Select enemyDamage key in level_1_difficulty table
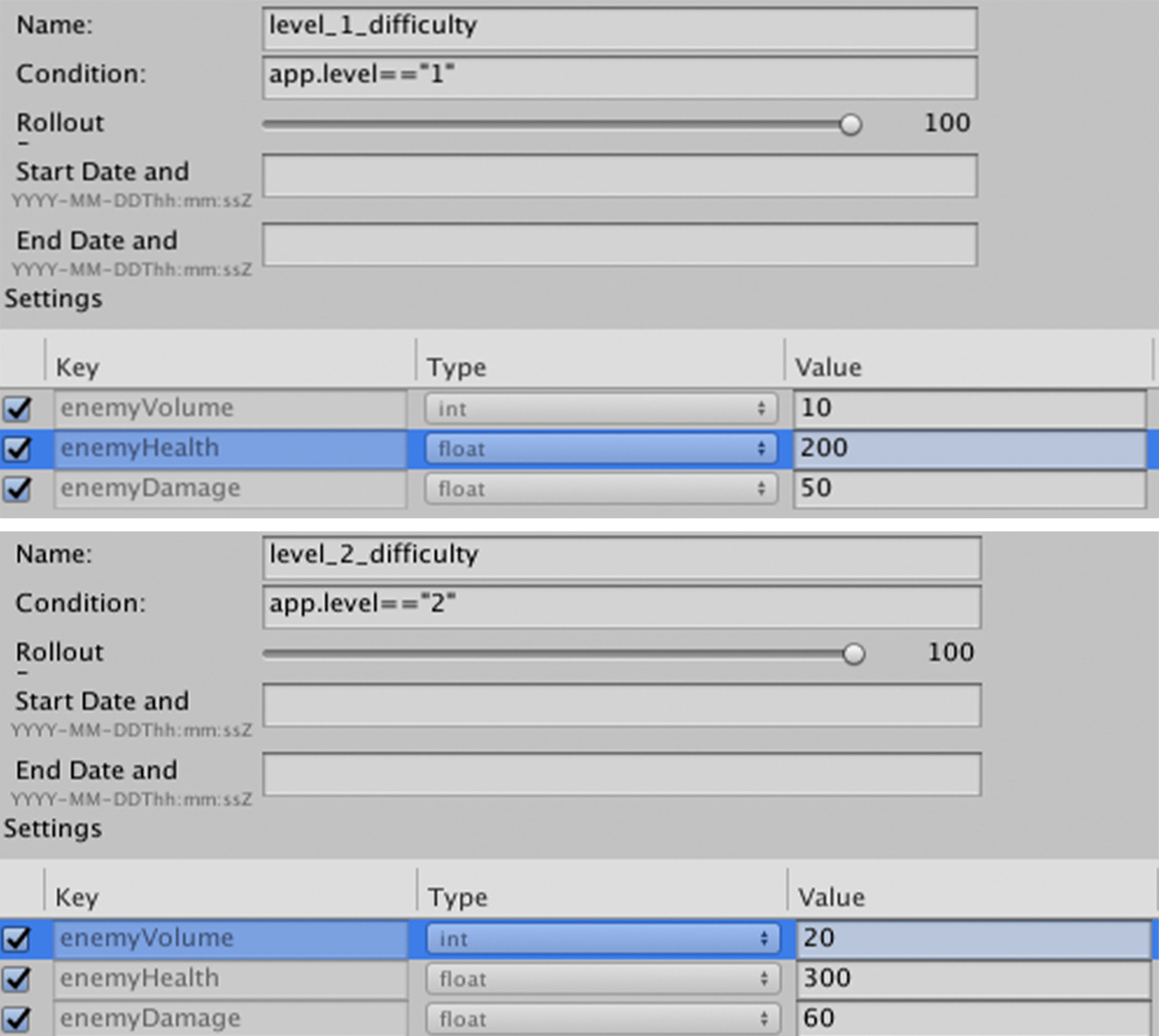1159x1036 pixels. pyautogui.click(x=230, y=489)
